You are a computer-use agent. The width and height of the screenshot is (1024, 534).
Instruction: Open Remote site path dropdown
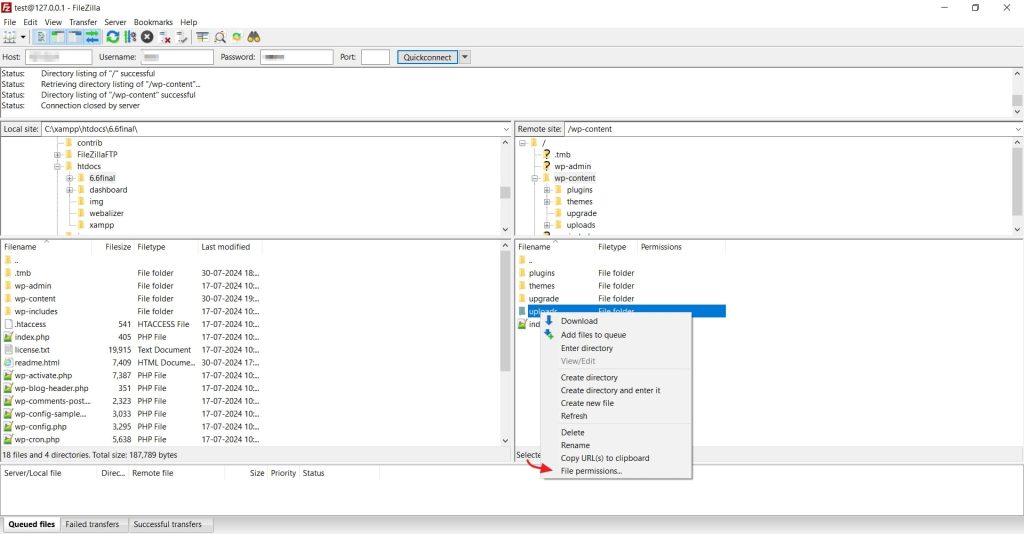(x=1017, y=129)
